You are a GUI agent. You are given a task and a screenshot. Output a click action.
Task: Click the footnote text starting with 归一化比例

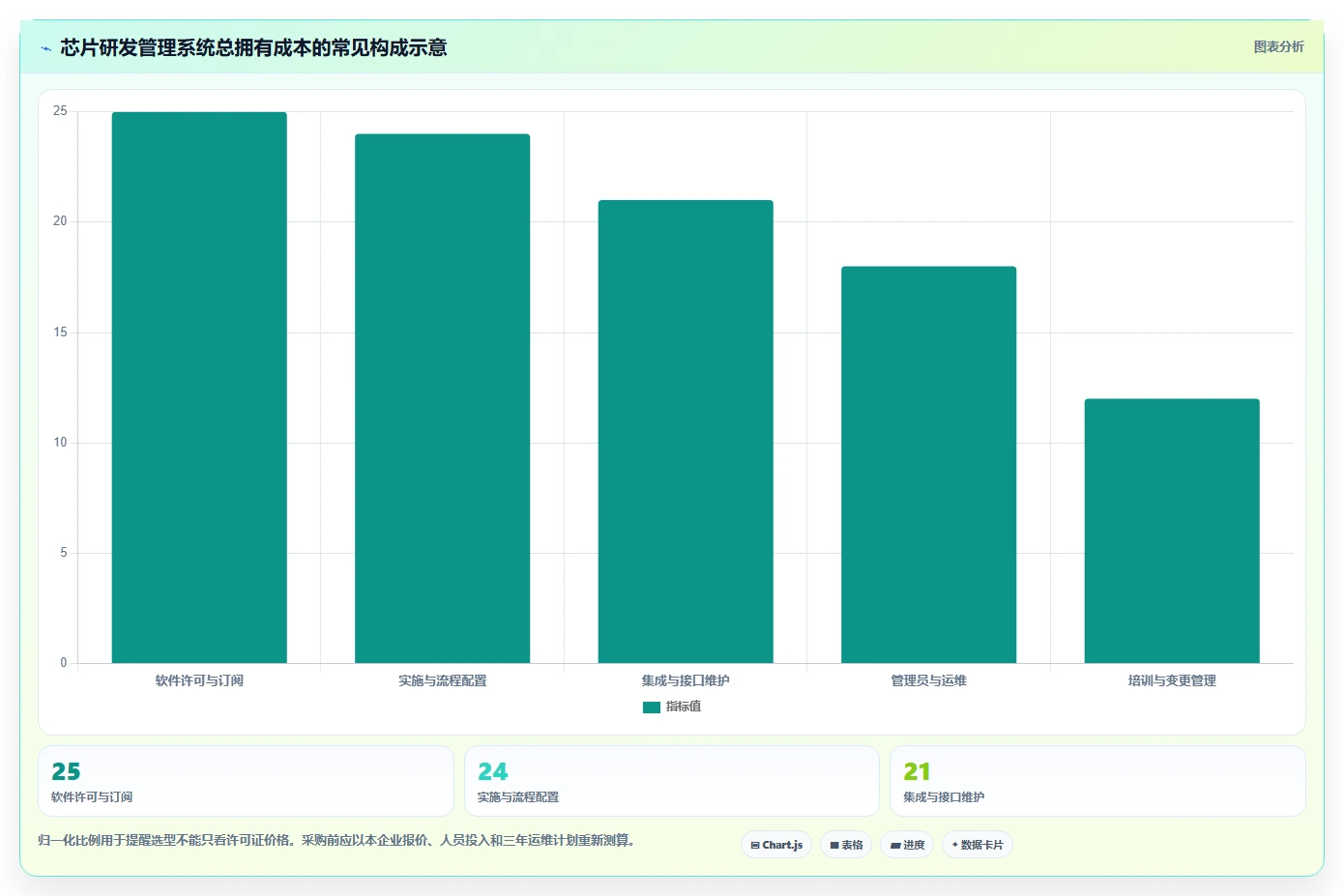(336, 840)
